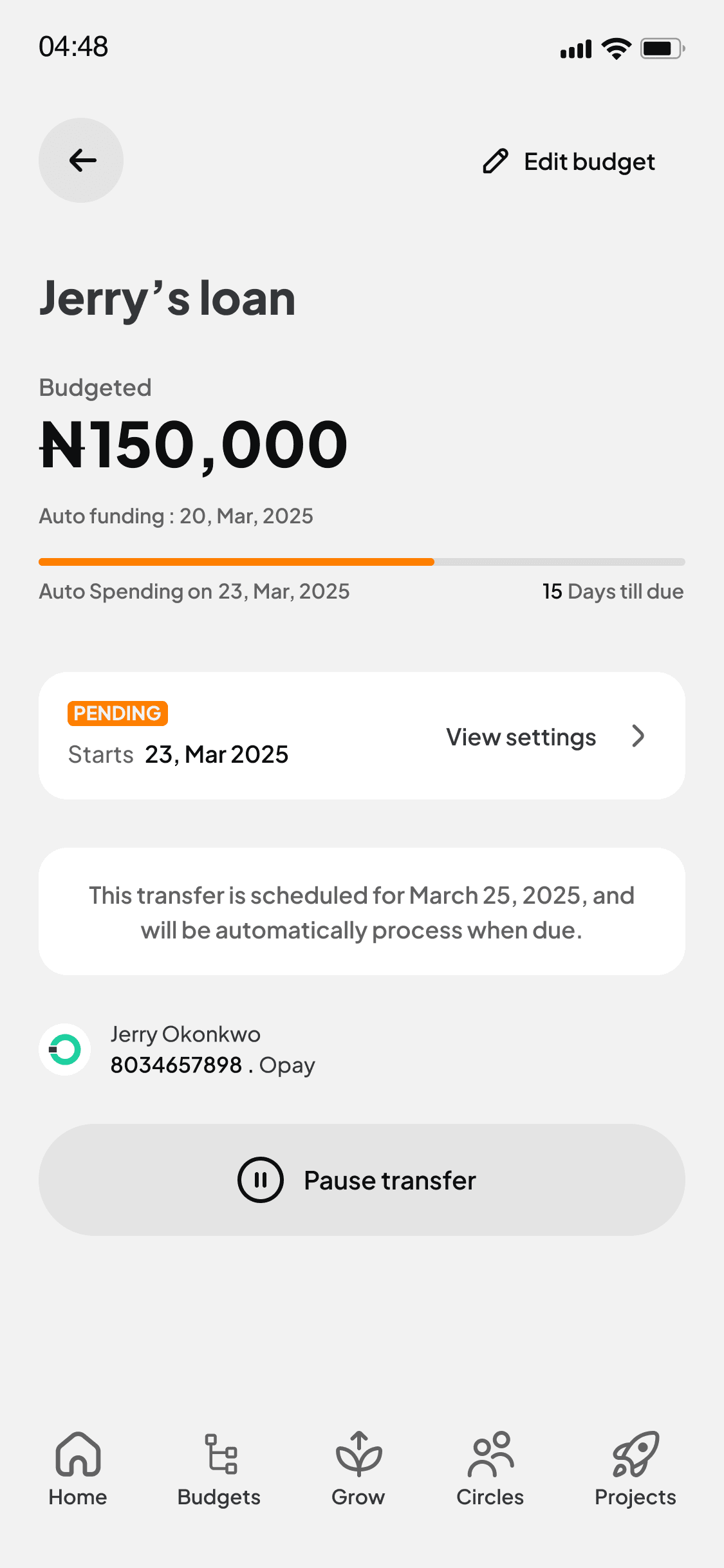This screenshot has width=724, height=1568.
Task: Expand the View settings chevron
Action: (x=638, y=736)
